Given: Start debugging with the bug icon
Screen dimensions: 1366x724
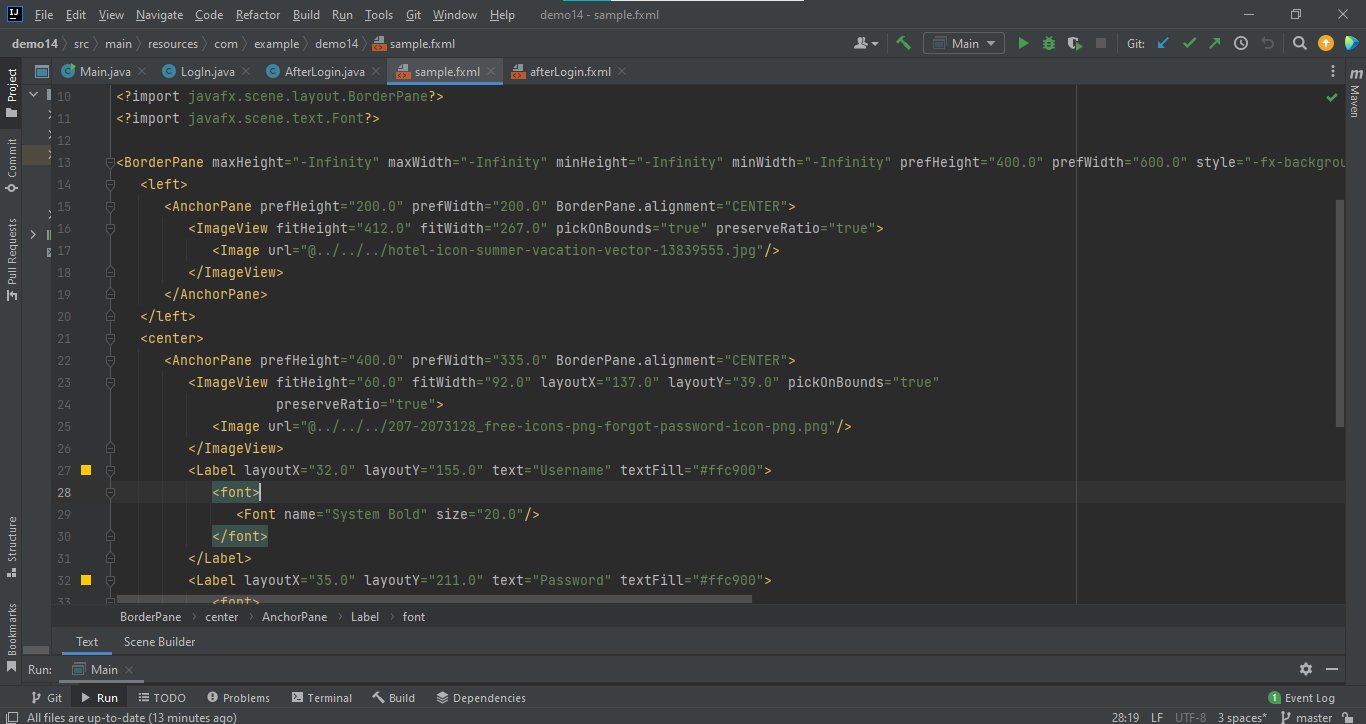Looking at the screenshot, I should [x=1048, y=43].
